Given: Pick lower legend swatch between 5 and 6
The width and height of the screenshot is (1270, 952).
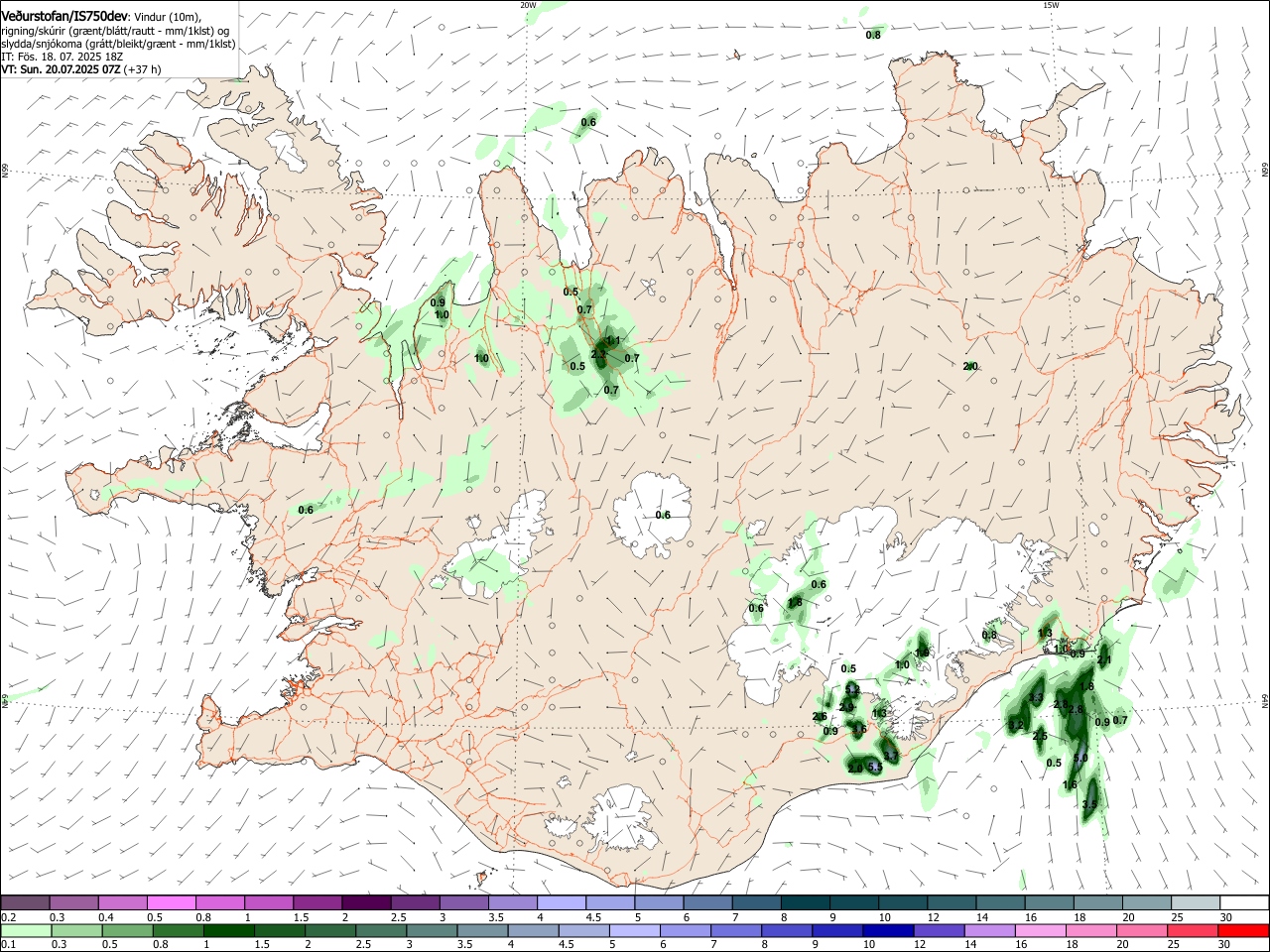Looking at the screenshot, I should [634, 931].
